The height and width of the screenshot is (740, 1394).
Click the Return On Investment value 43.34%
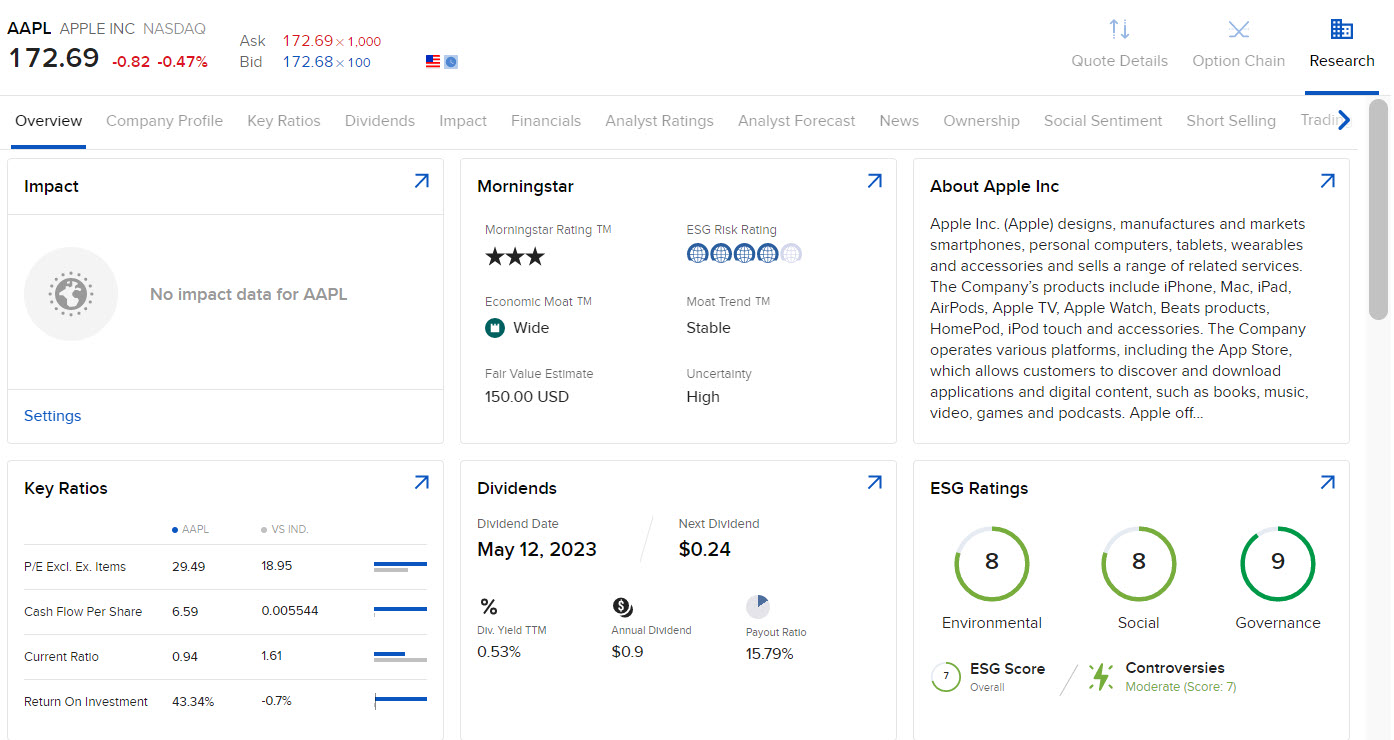193,701
